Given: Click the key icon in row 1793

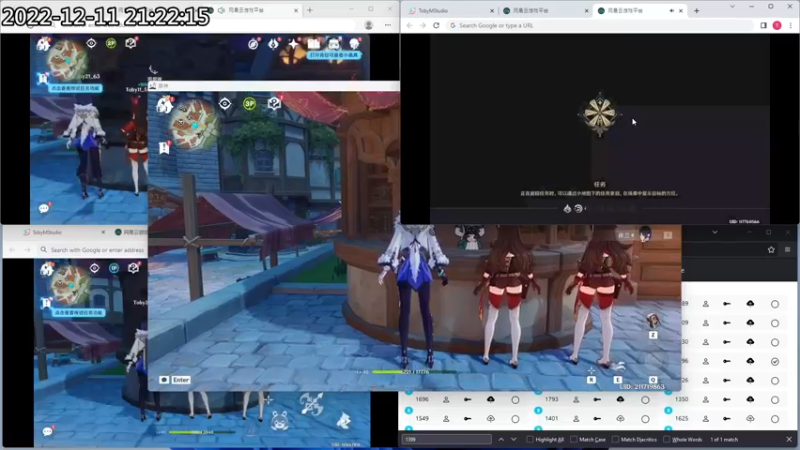Looking at the screenshot, I should click(x=597, y=399).
